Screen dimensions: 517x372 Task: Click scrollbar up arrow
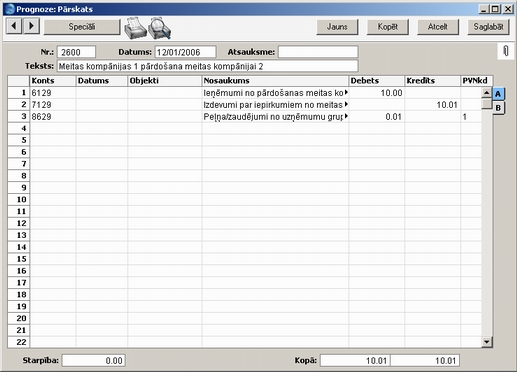coord(487,92)
